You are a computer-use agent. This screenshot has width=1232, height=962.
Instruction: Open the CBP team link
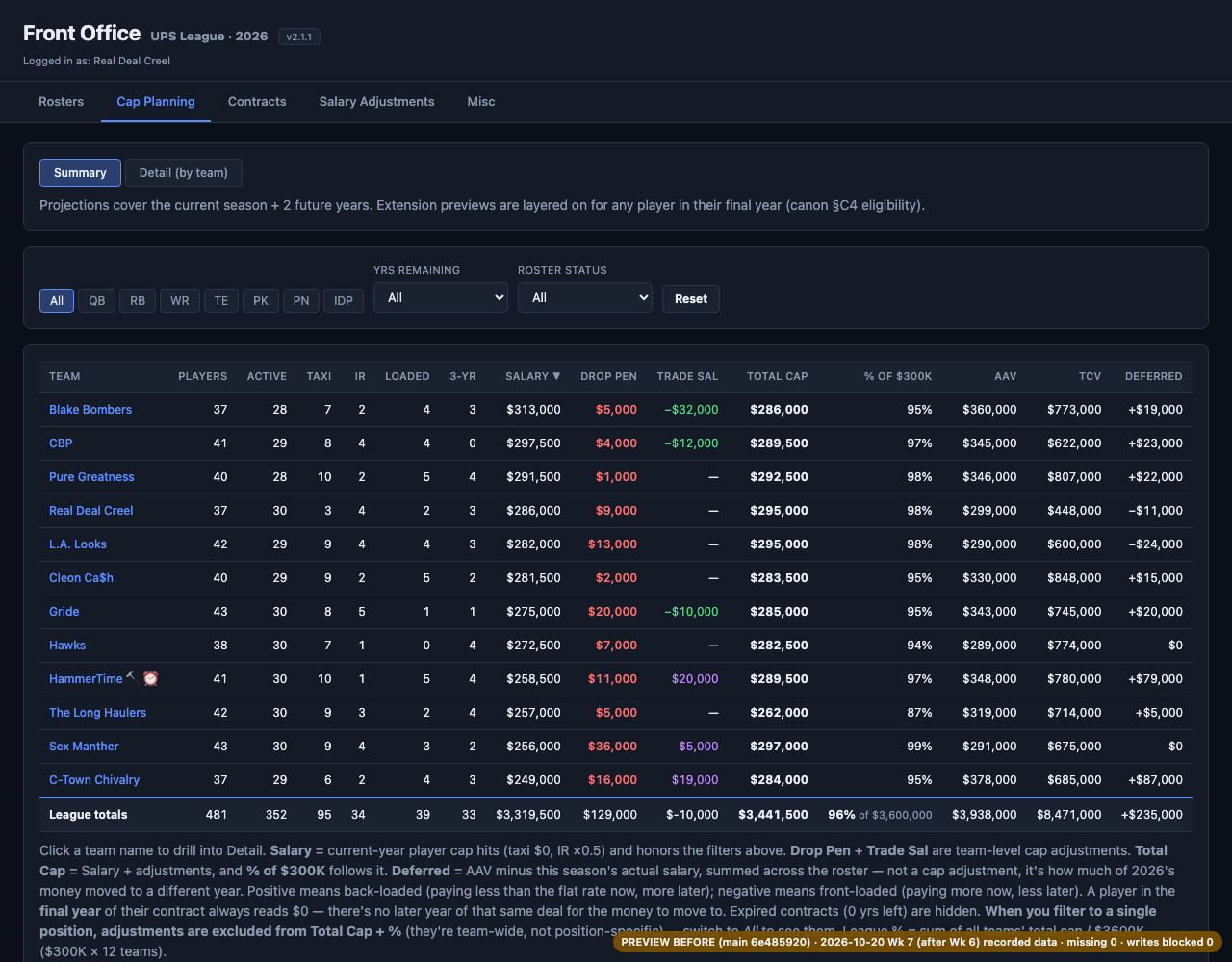pos(61,443)
